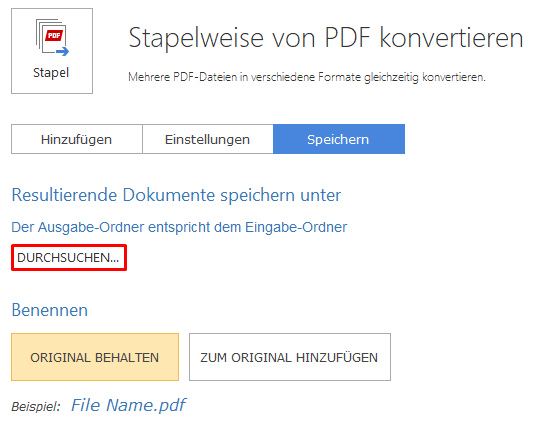Click the Resultierende Dokumente speichern unter heading
Viewport: 535px width, 422px height.
176,195
